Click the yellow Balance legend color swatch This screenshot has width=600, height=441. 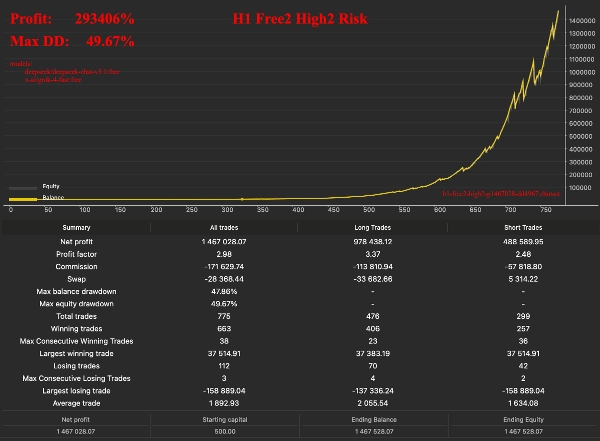point(23,198)
